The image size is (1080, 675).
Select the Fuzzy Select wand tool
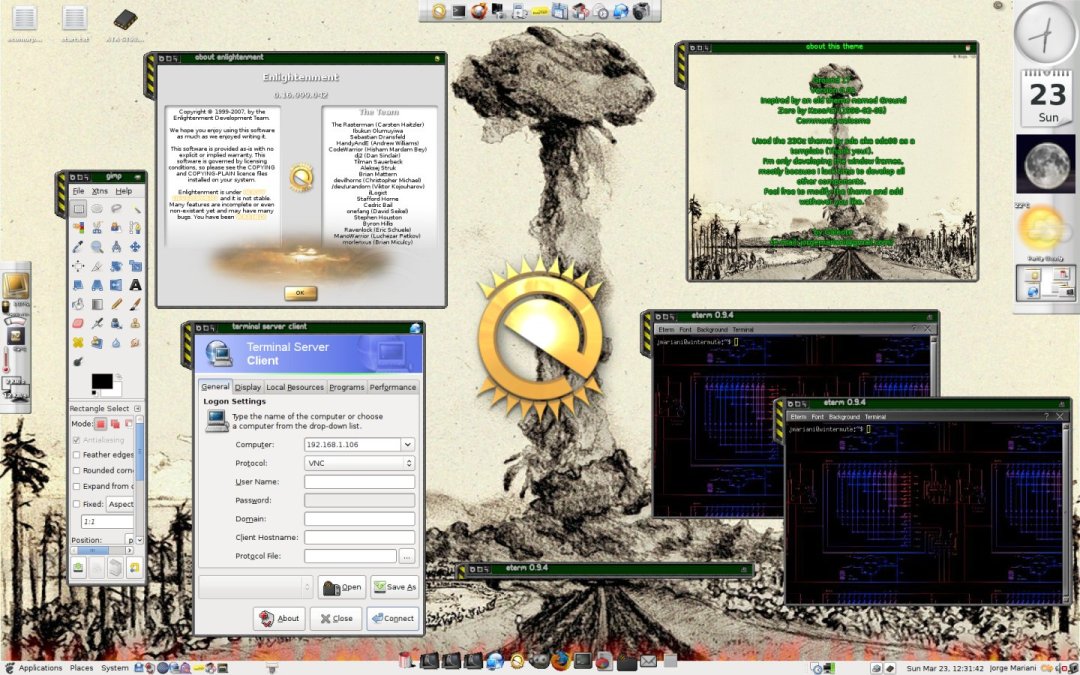coord(136,209)
